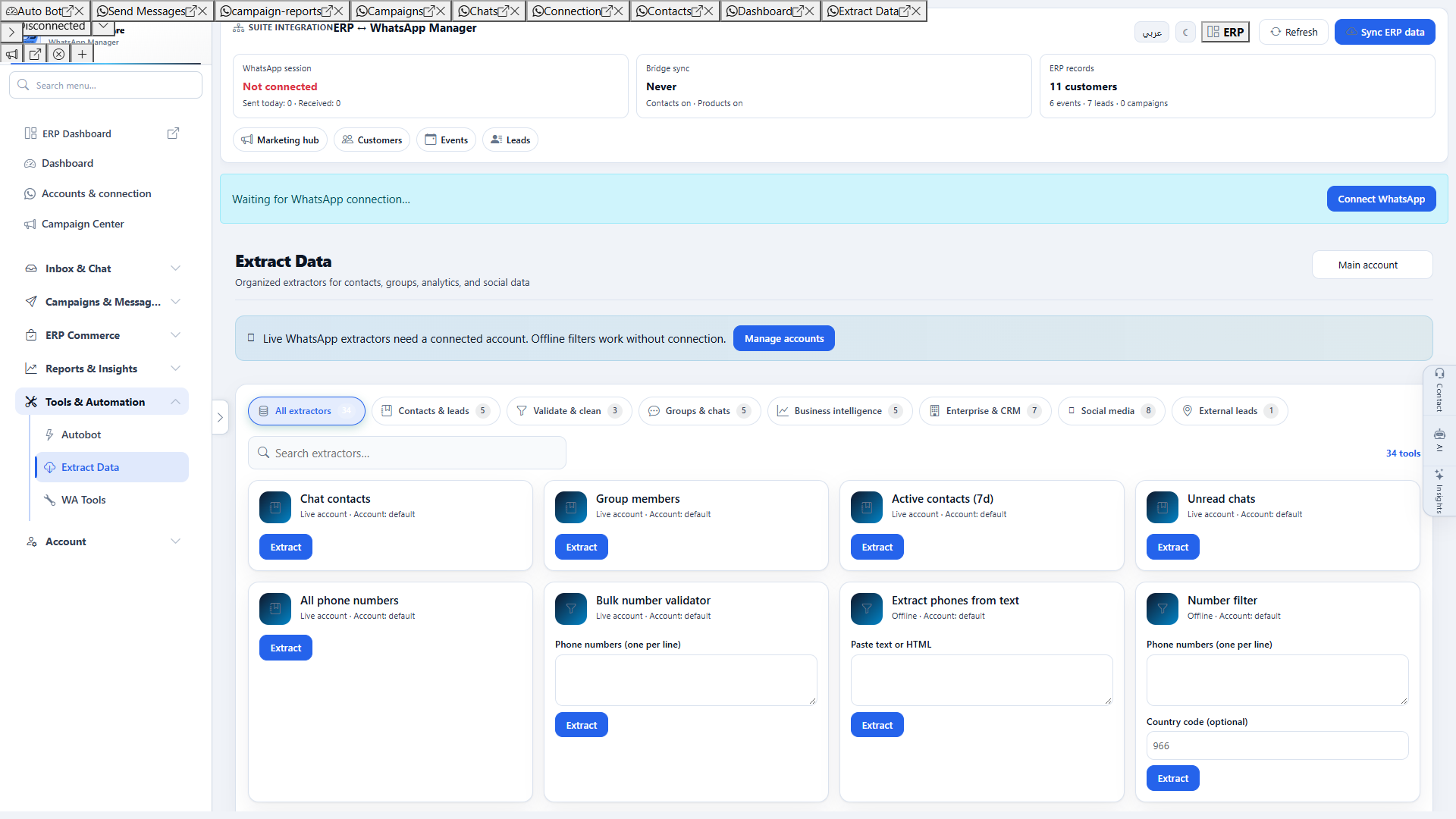Viewport: 1456px width, 819px height.
Task: Click the Search extractors field
Action: 407,453
